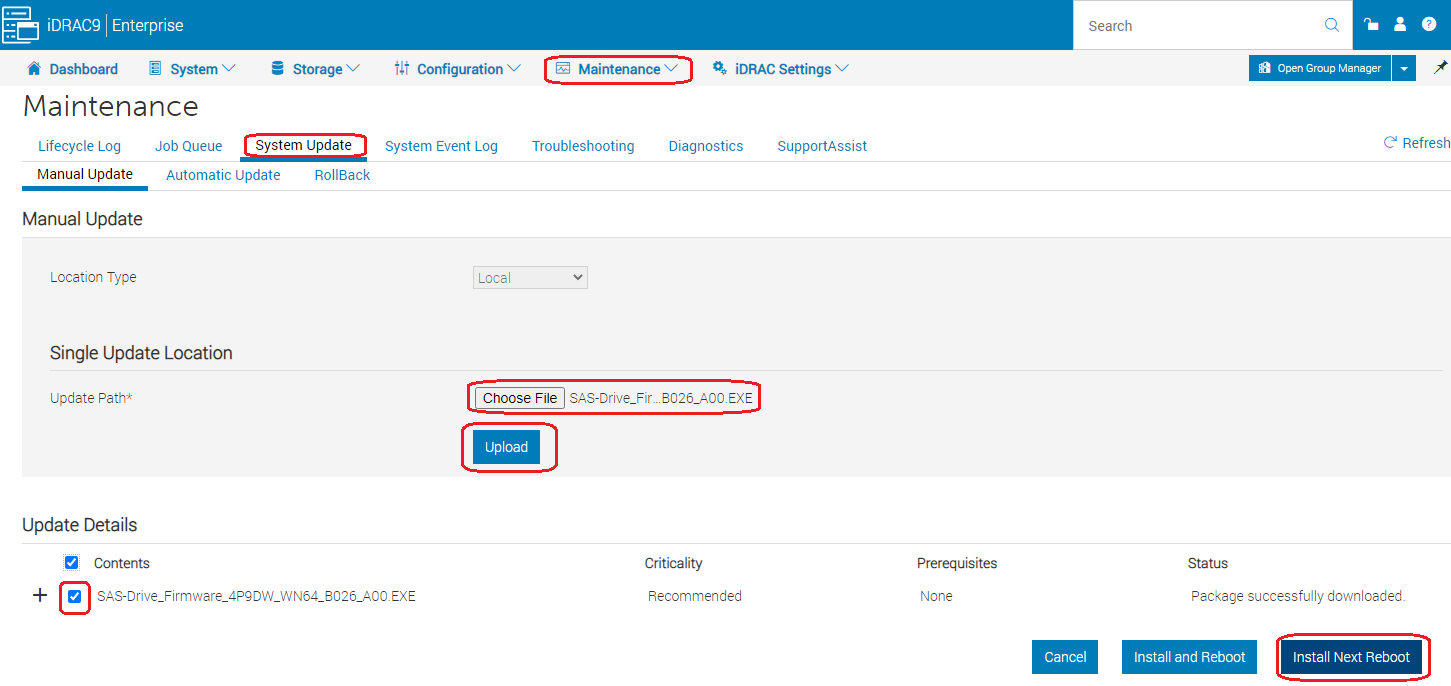This screenshot has width=1451, height=686.
Task: Click the user account icon in header
Action: [1399, 24]
